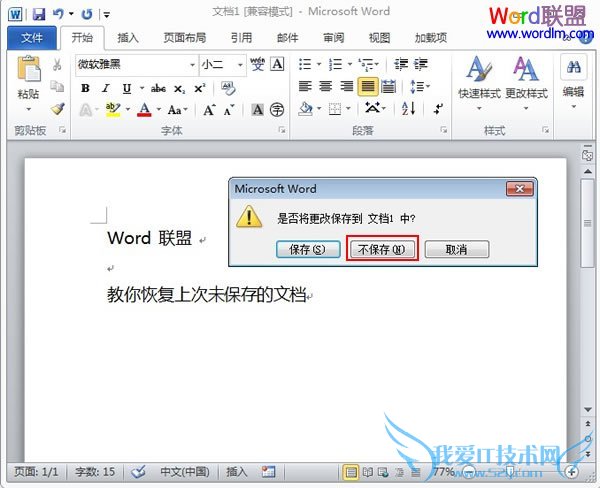Click the Shrink Font icon
The width and height of the screenshot is (600, 488).
click(229, 110)
